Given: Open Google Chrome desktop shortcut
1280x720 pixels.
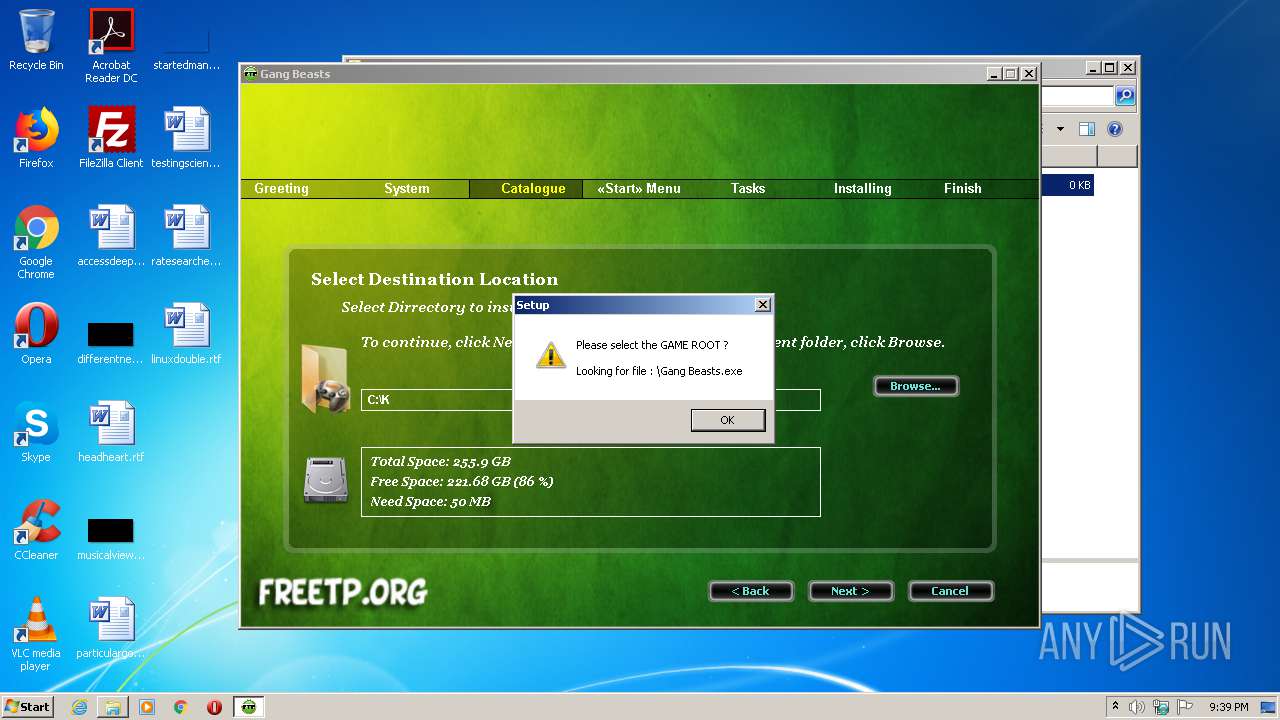Looking at the screenshot, I should 36,242.
